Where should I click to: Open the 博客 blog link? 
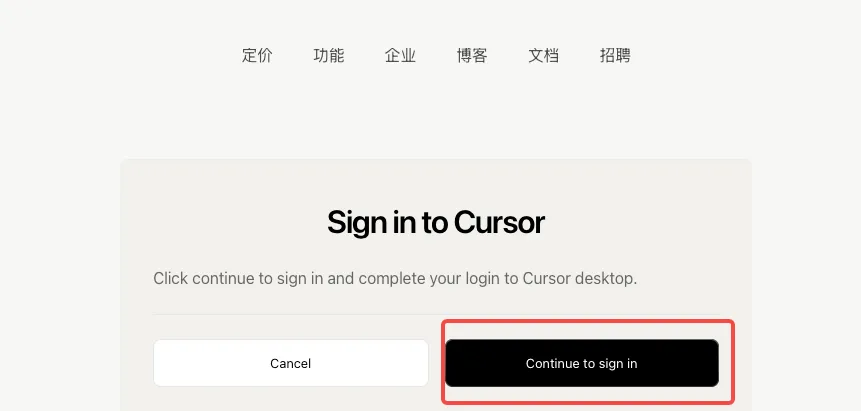[x=472, y=55]
